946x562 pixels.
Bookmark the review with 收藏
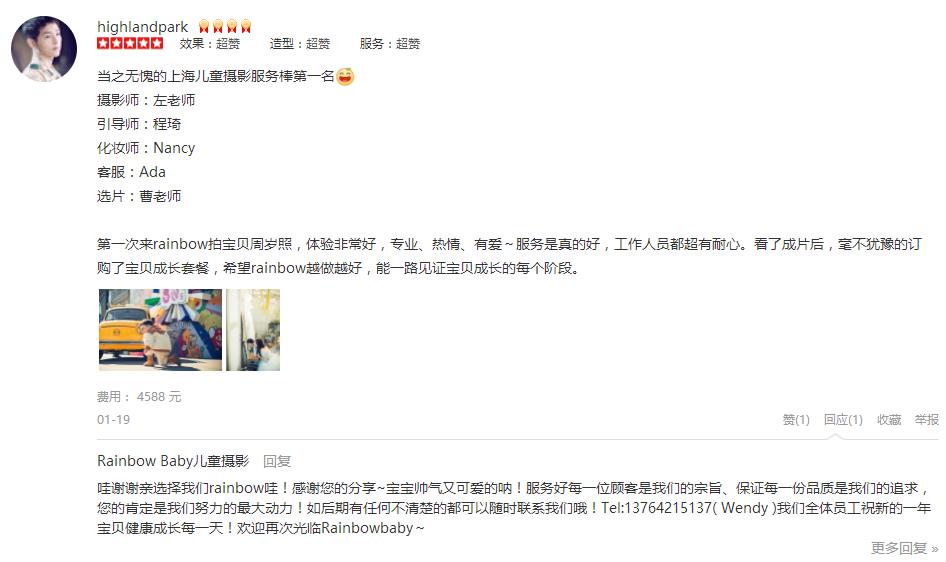[889, 420]
